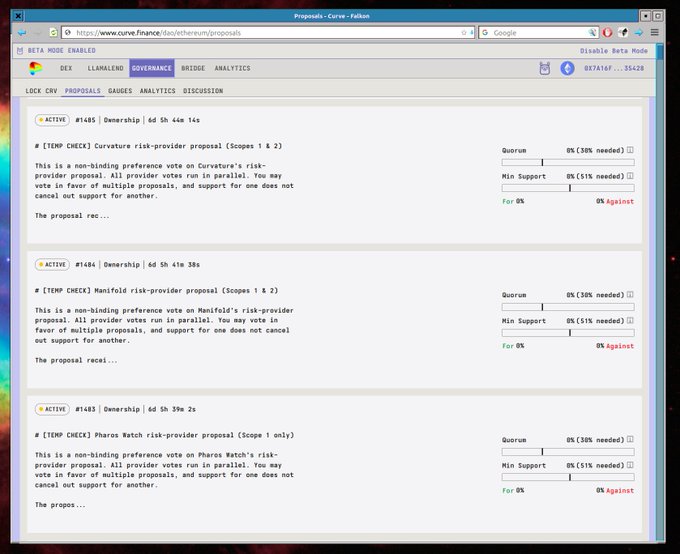Click the blue arrow toolbar icon
680x554 pixels.
[639, 33]
